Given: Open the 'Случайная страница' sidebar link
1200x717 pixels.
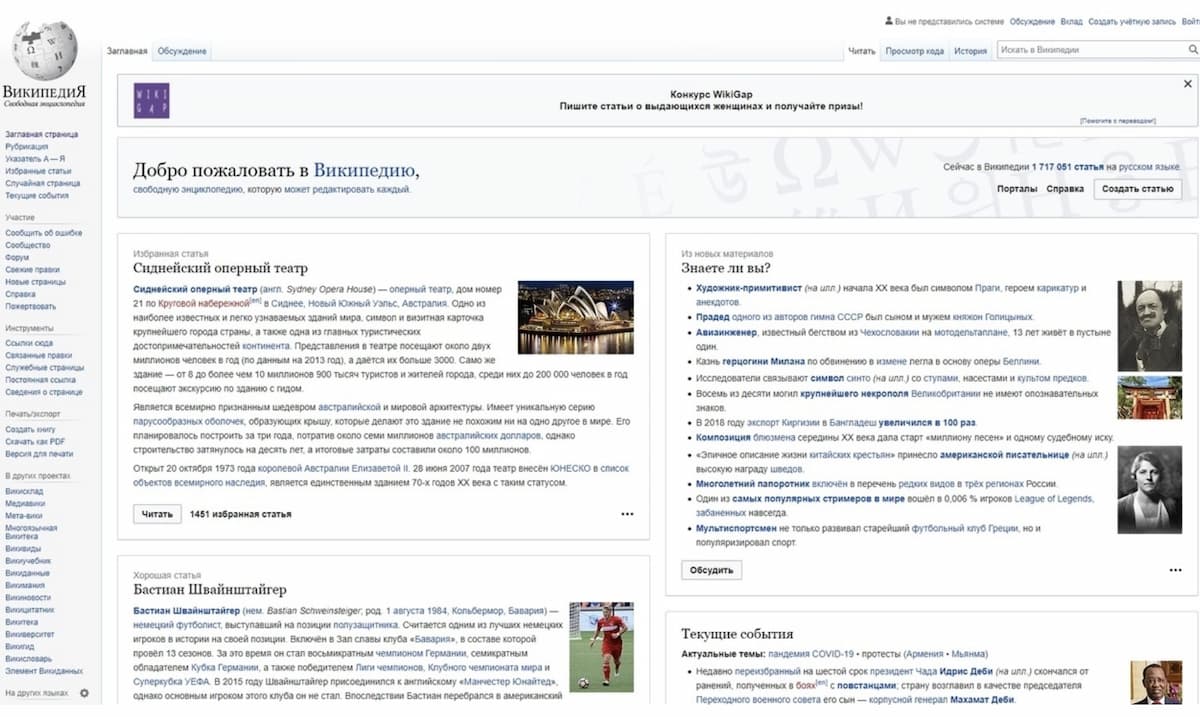Looking at the screenshot, I should 42,183.
